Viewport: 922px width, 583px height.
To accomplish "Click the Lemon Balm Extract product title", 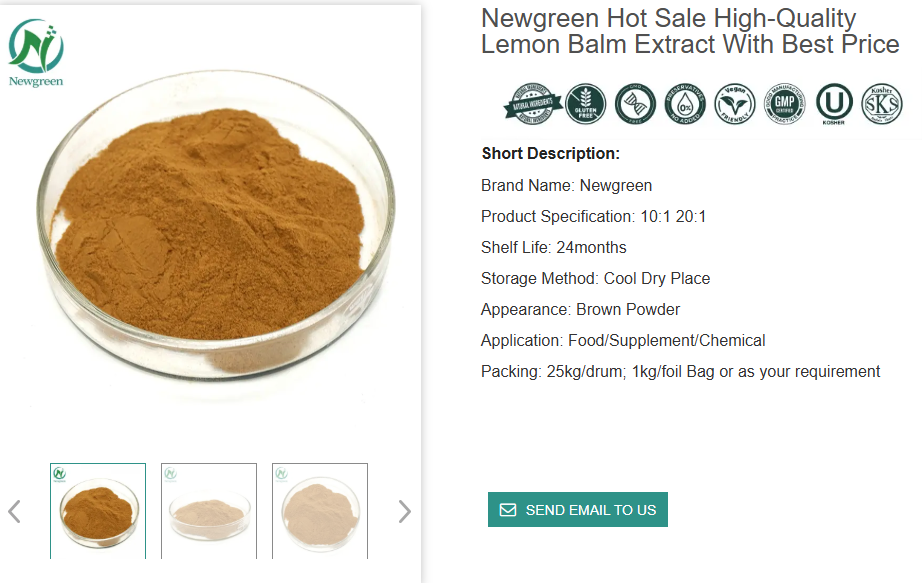I will pyautogui.click(x=690, y=31).
